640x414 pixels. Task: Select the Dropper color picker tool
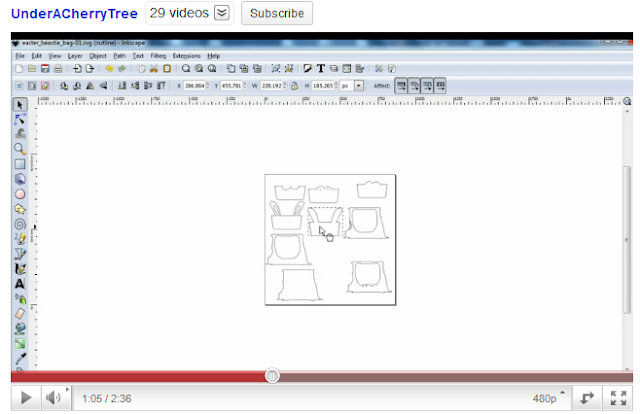tap(20, 359)
